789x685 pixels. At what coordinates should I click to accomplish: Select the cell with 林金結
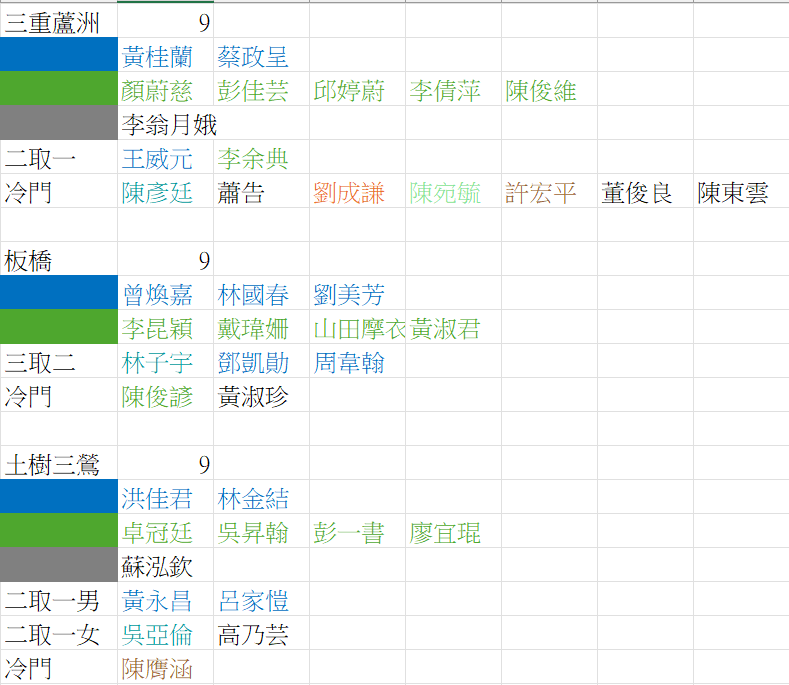click(x=262, y=497)
